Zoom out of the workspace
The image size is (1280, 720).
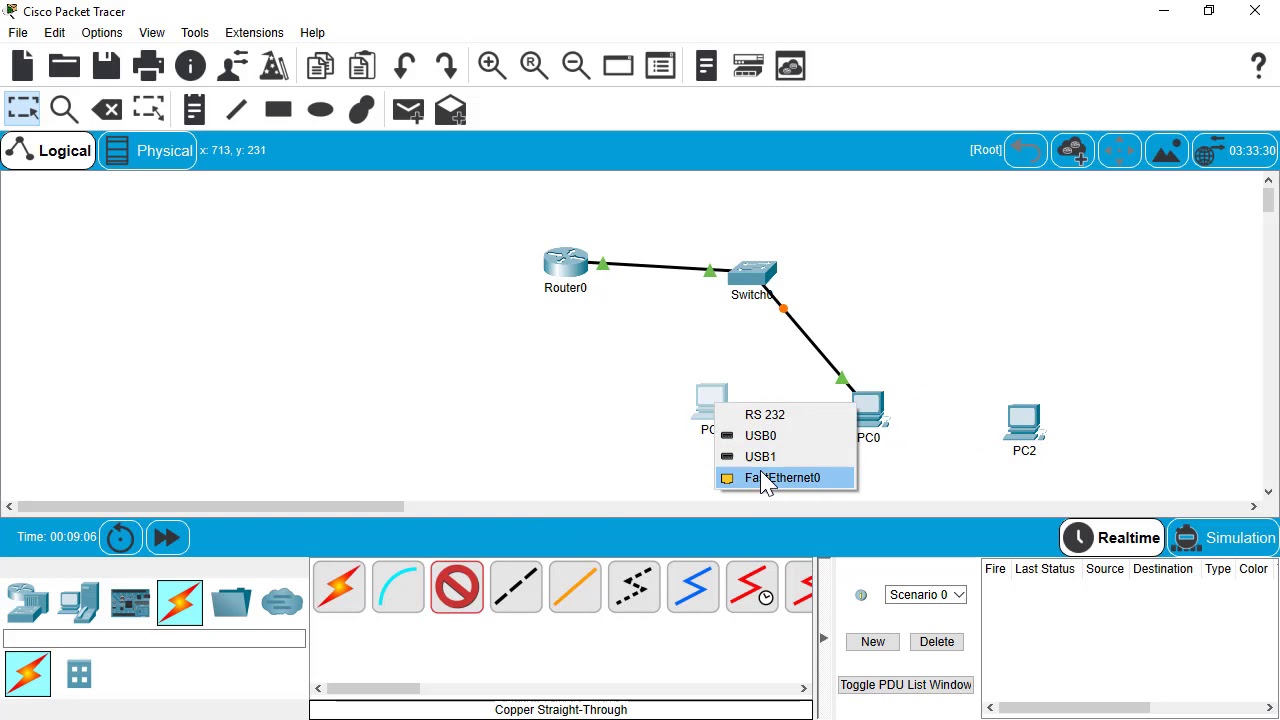tap(576, 66)
